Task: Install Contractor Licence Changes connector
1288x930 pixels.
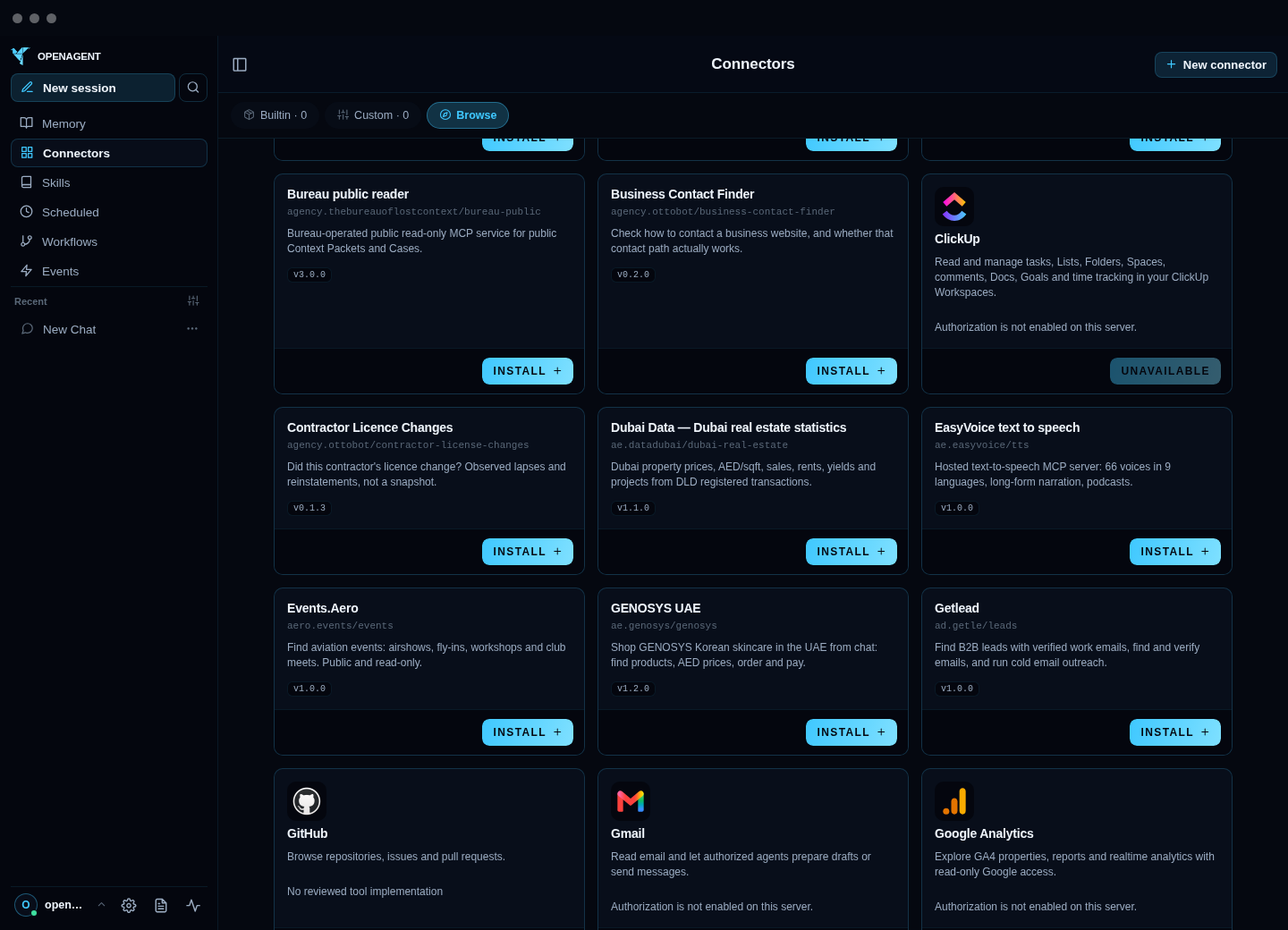Action: click(528, 552)
